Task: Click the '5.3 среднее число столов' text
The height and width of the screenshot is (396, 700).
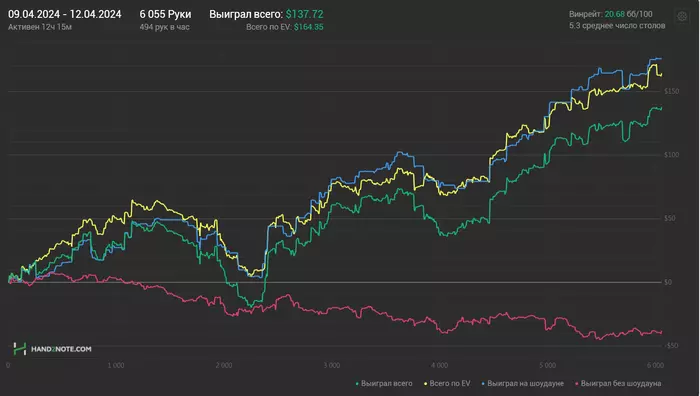Action: point(617,26)
